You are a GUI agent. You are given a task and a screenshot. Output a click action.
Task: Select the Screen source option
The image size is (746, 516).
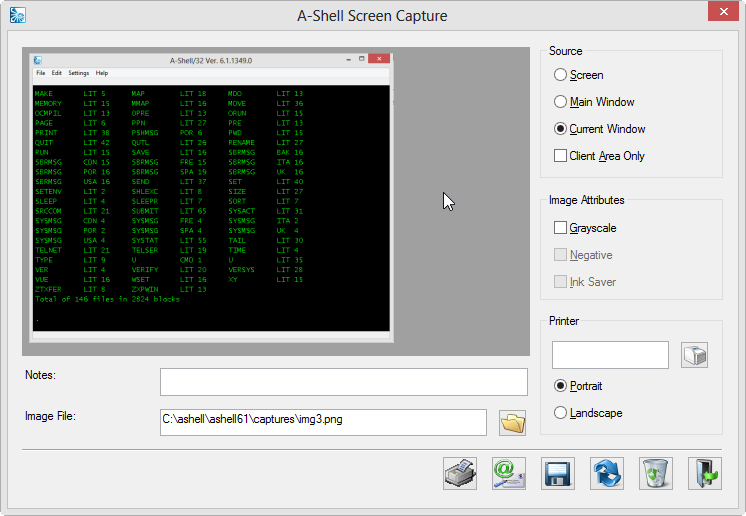coord(561,75)
